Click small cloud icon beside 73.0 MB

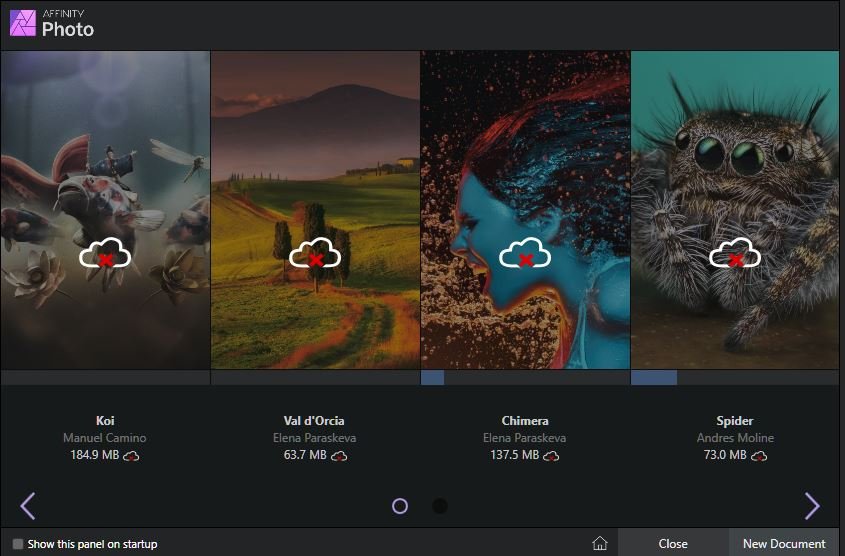click(x=759, y=456)
